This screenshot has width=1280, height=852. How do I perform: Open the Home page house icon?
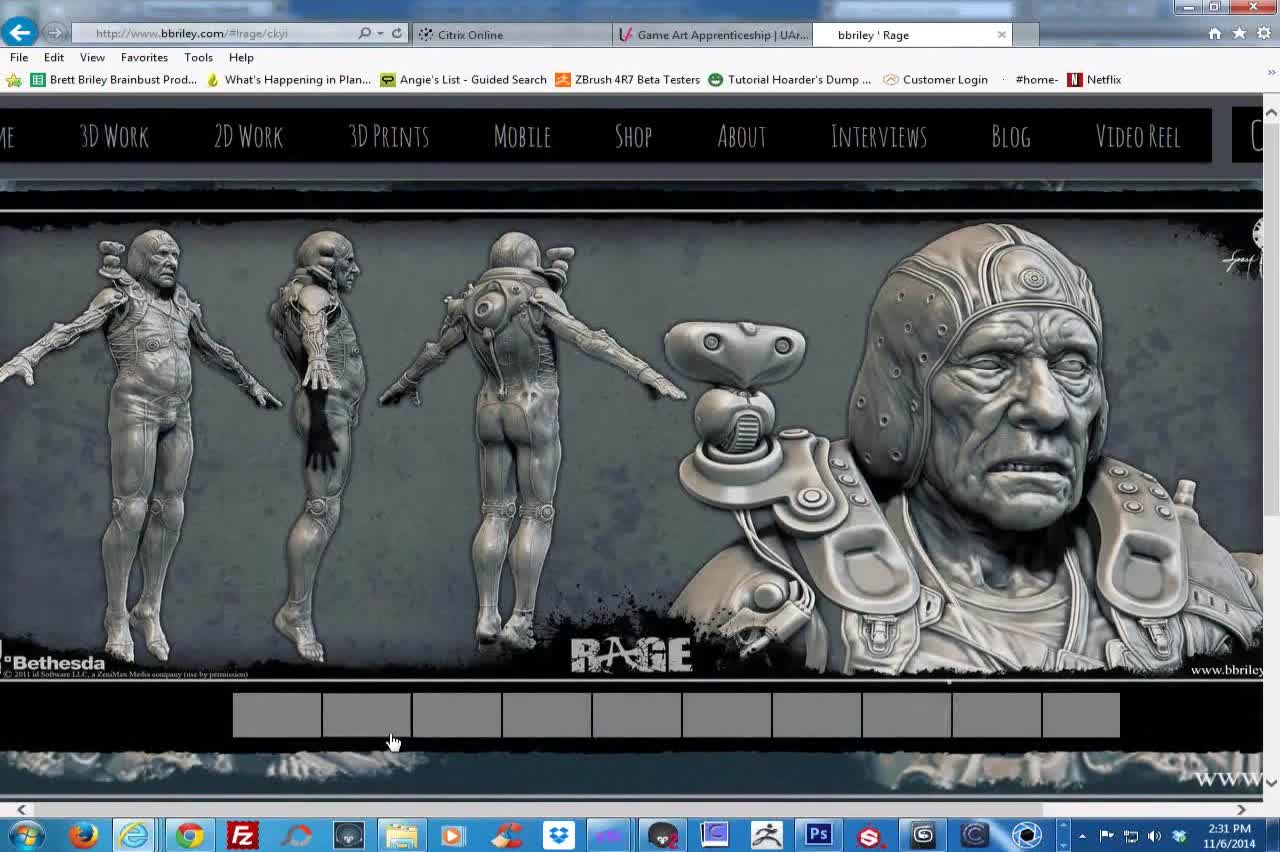coord(1215,33)
